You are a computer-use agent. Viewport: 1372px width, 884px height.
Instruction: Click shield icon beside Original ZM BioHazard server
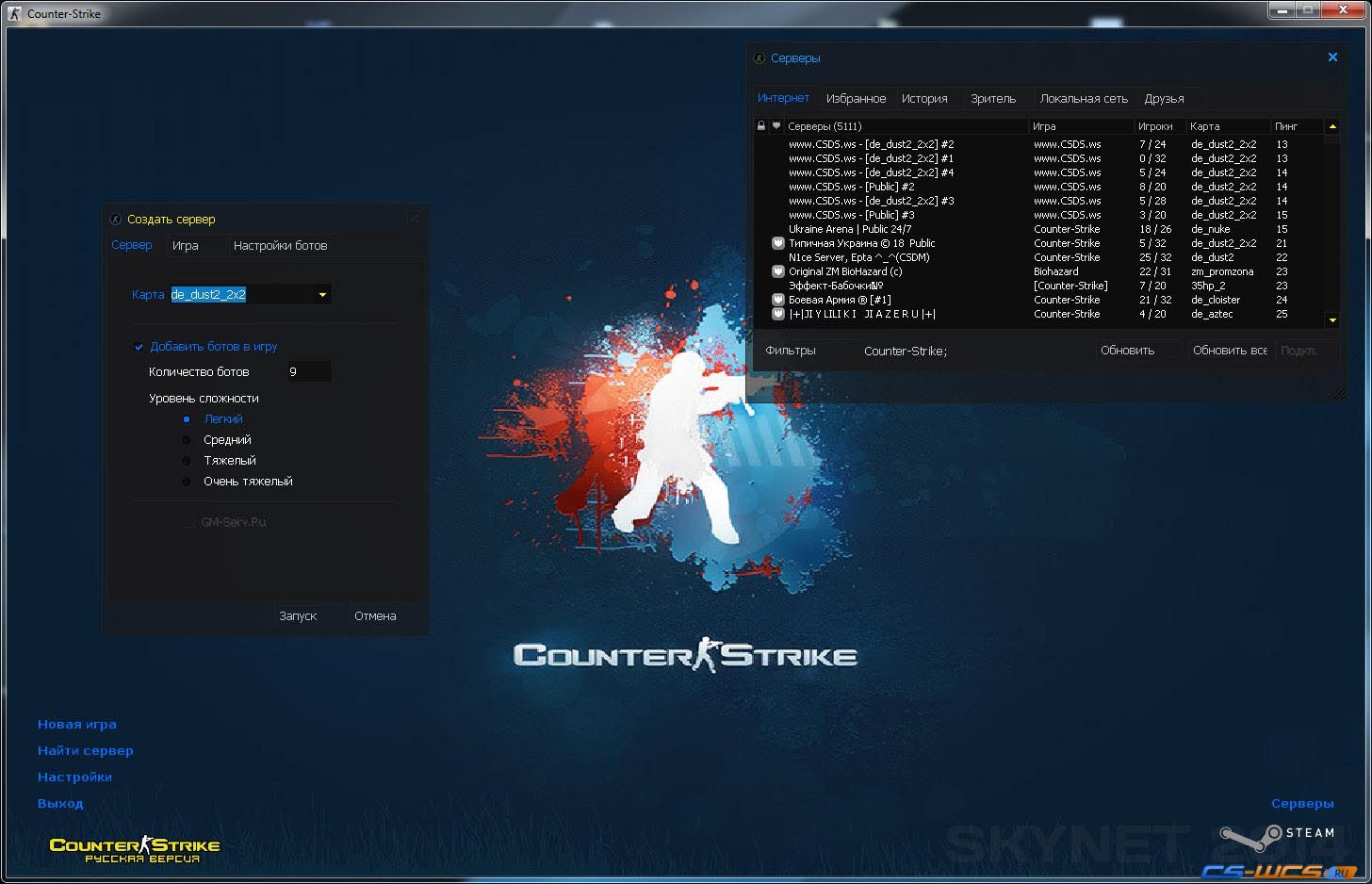click(778, 271)
